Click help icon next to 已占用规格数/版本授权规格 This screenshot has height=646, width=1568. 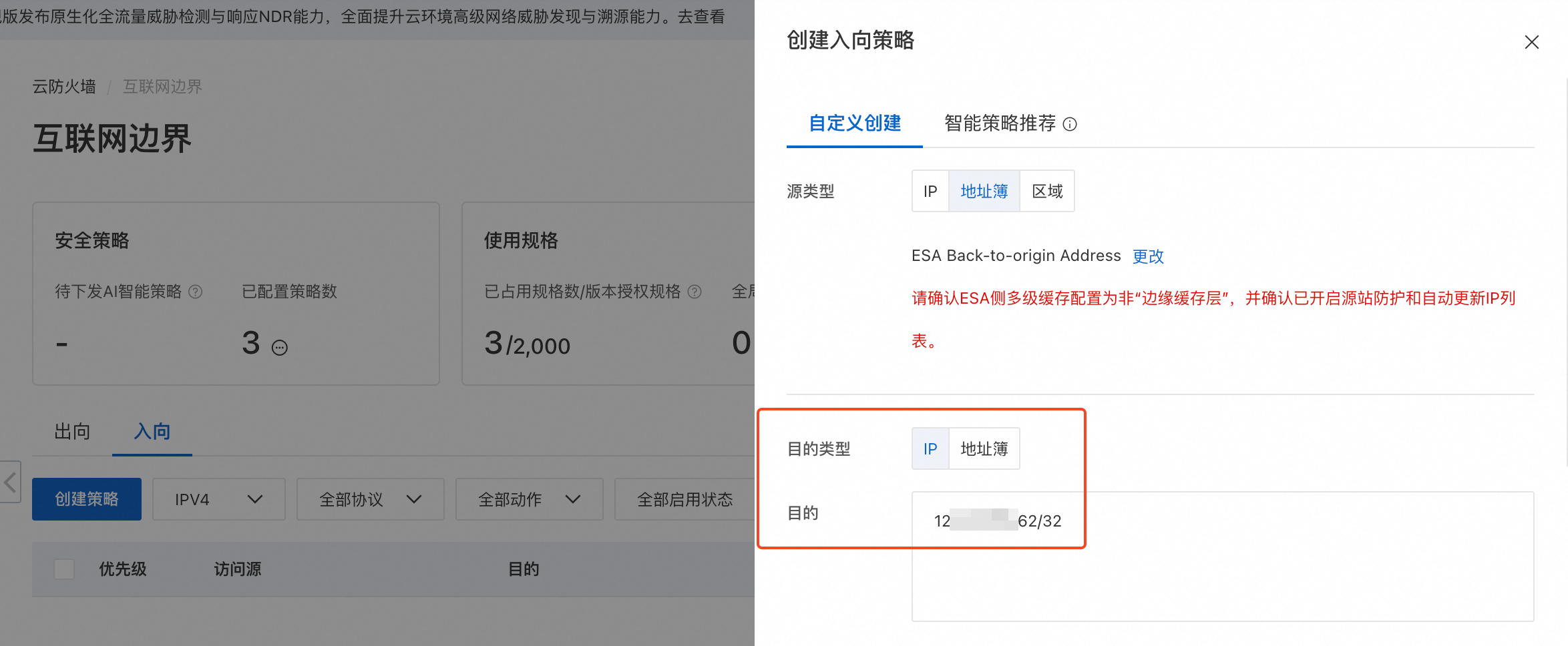click(695, 292)
